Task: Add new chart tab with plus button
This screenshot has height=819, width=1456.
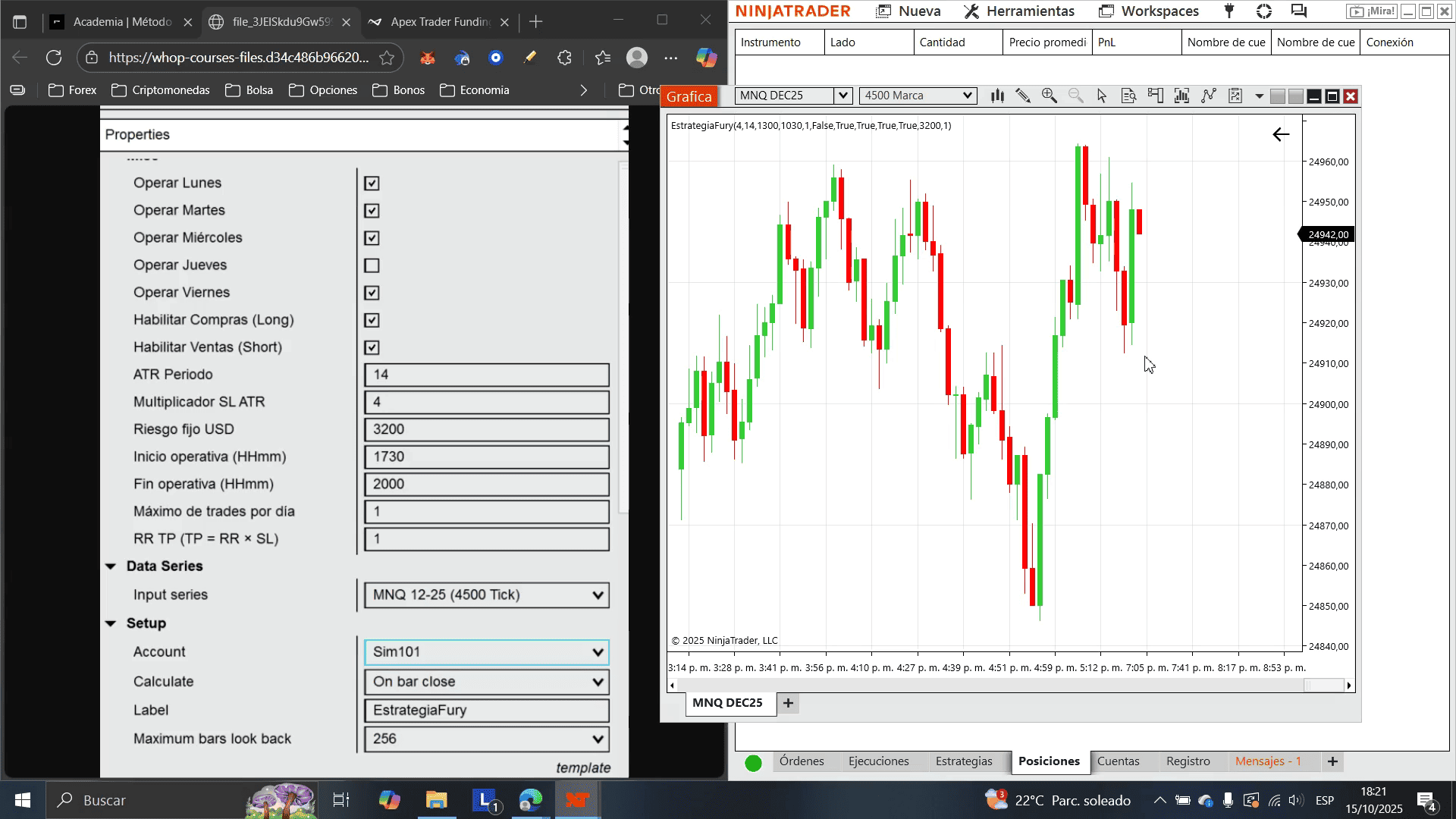Action: click(x=788, y=703)
